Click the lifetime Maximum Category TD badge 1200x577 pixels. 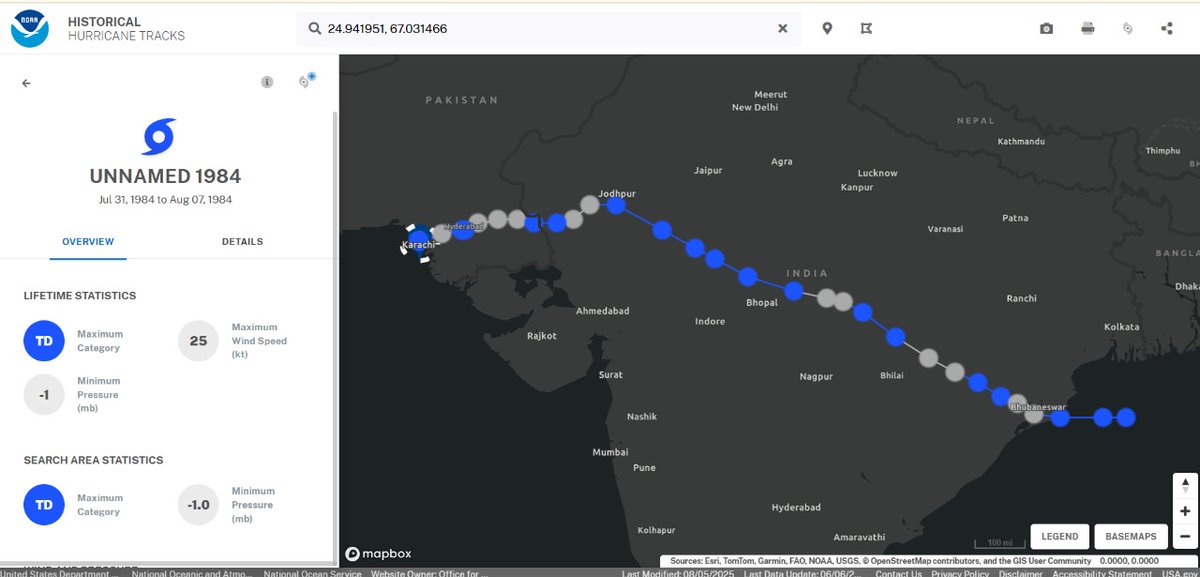coord(44,341)
